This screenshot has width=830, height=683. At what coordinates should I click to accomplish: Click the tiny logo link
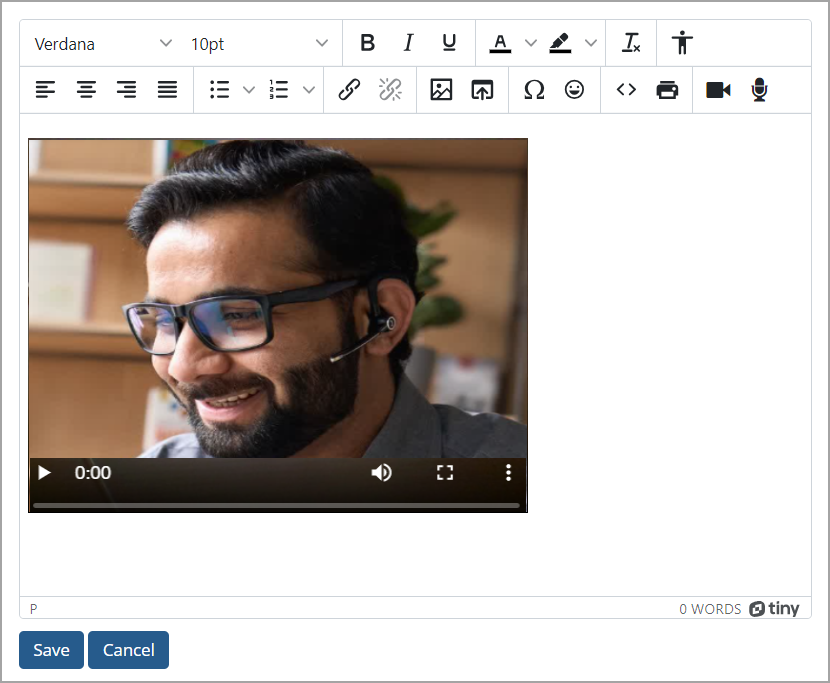click(x=774, y=609)
